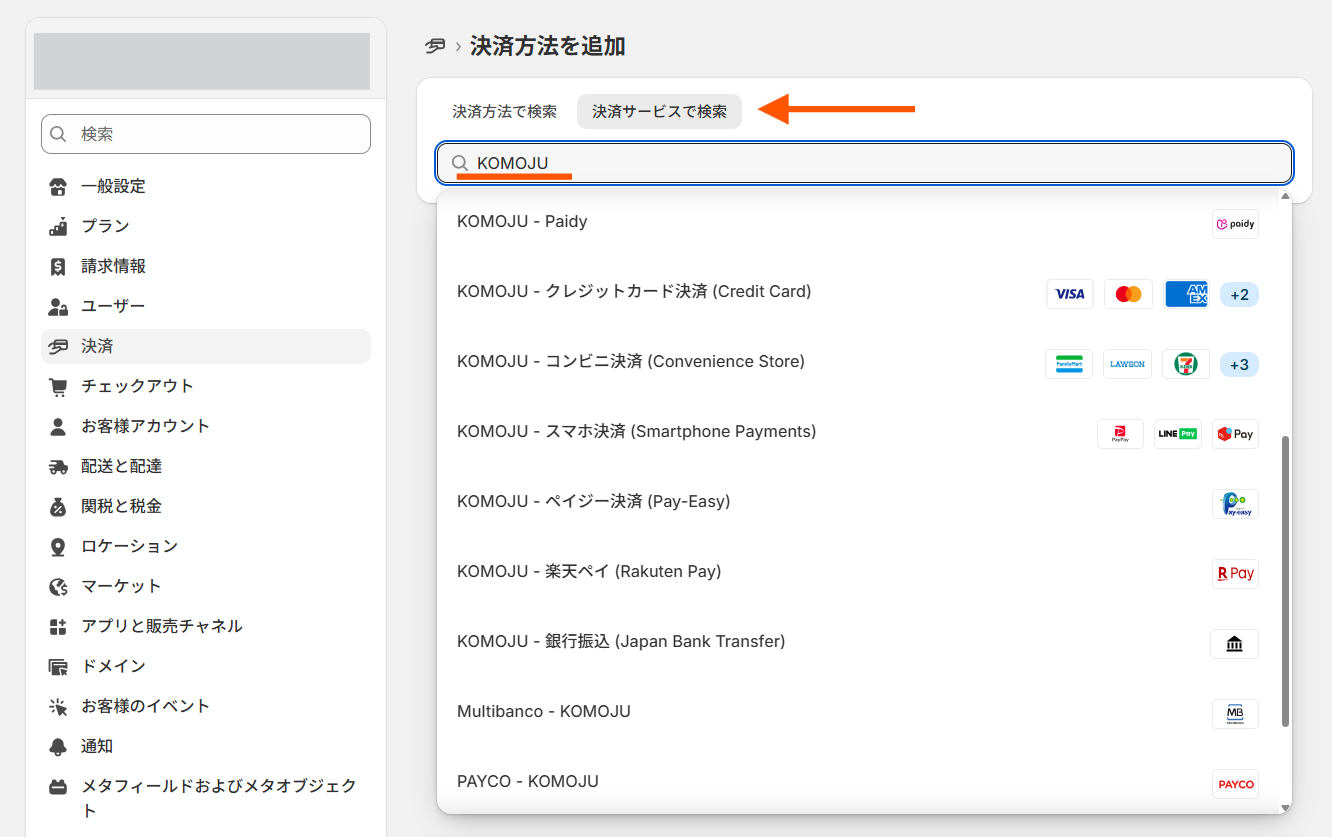Click the FamilyMart logo
Image resolution: width=1332 pixels, height=837 pixels.
tap(1069, 364)
